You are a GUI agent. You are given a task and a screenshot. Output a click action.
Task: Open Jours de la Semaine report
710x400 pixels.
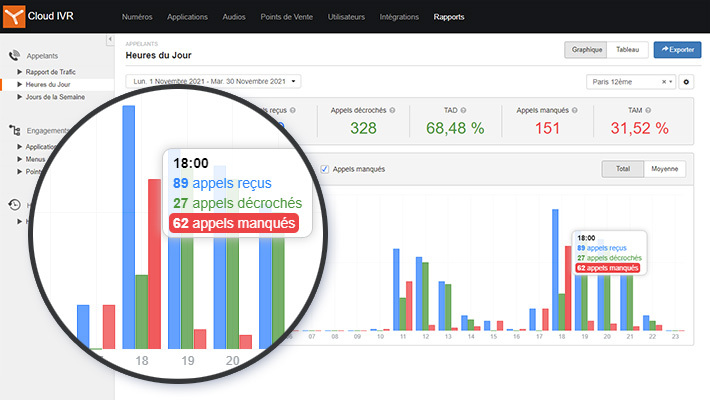(x=55, y=97)
